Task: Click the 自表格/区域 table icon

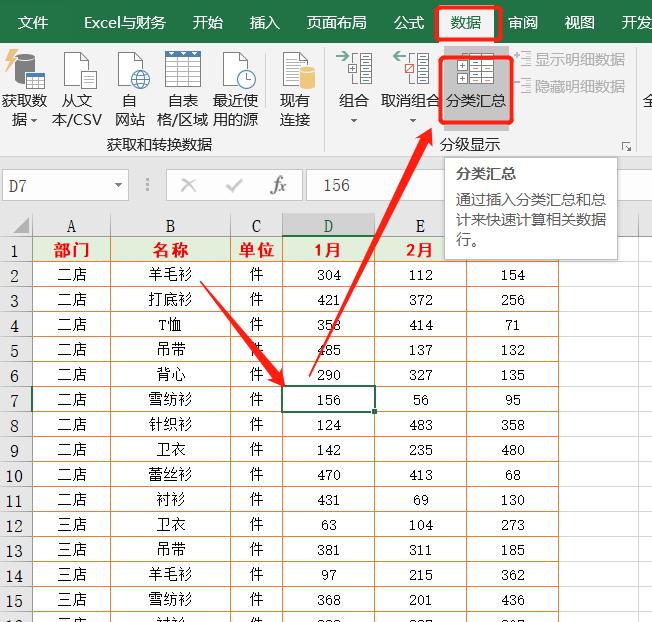Action: (183, 69)
